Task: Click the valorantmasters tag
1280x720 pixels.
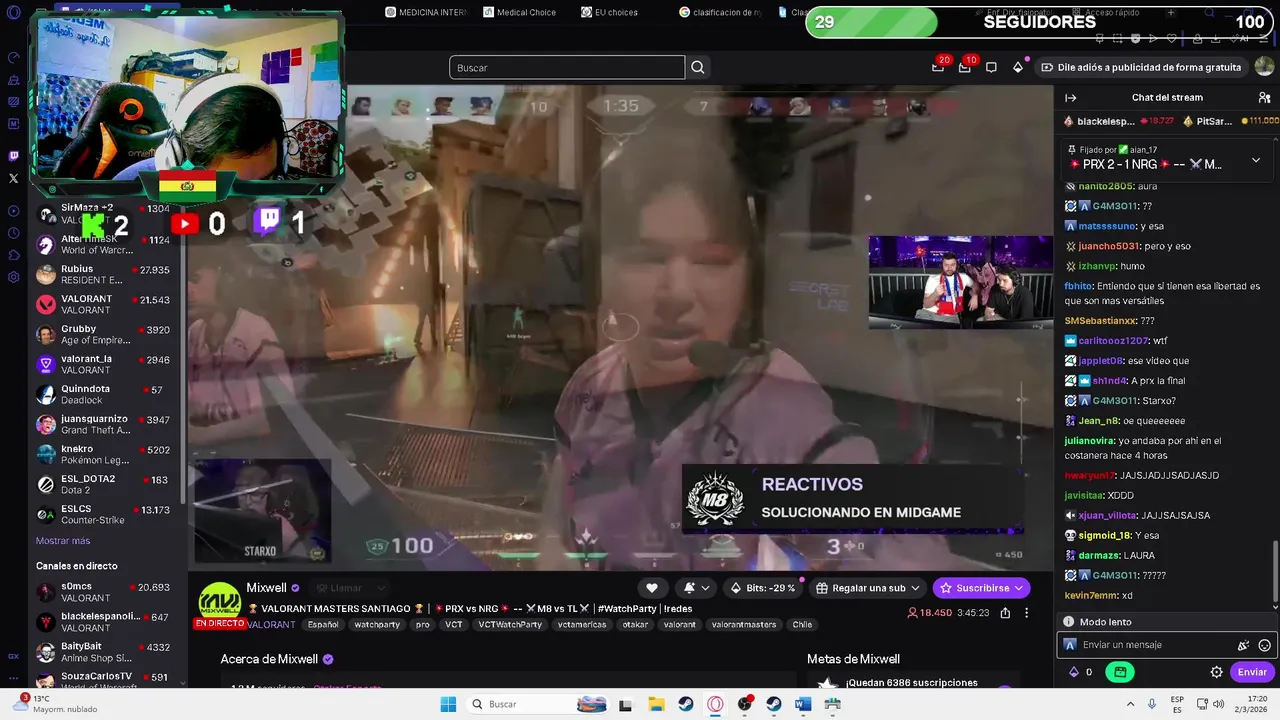Action: tap(743, 624)
